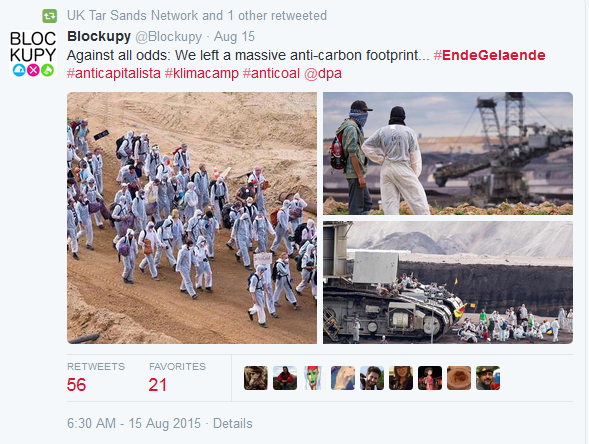Follow the #klimacamp hashtag link
Image resolution: width=589 pixels, height=444 pixels.
click(201, 73)
